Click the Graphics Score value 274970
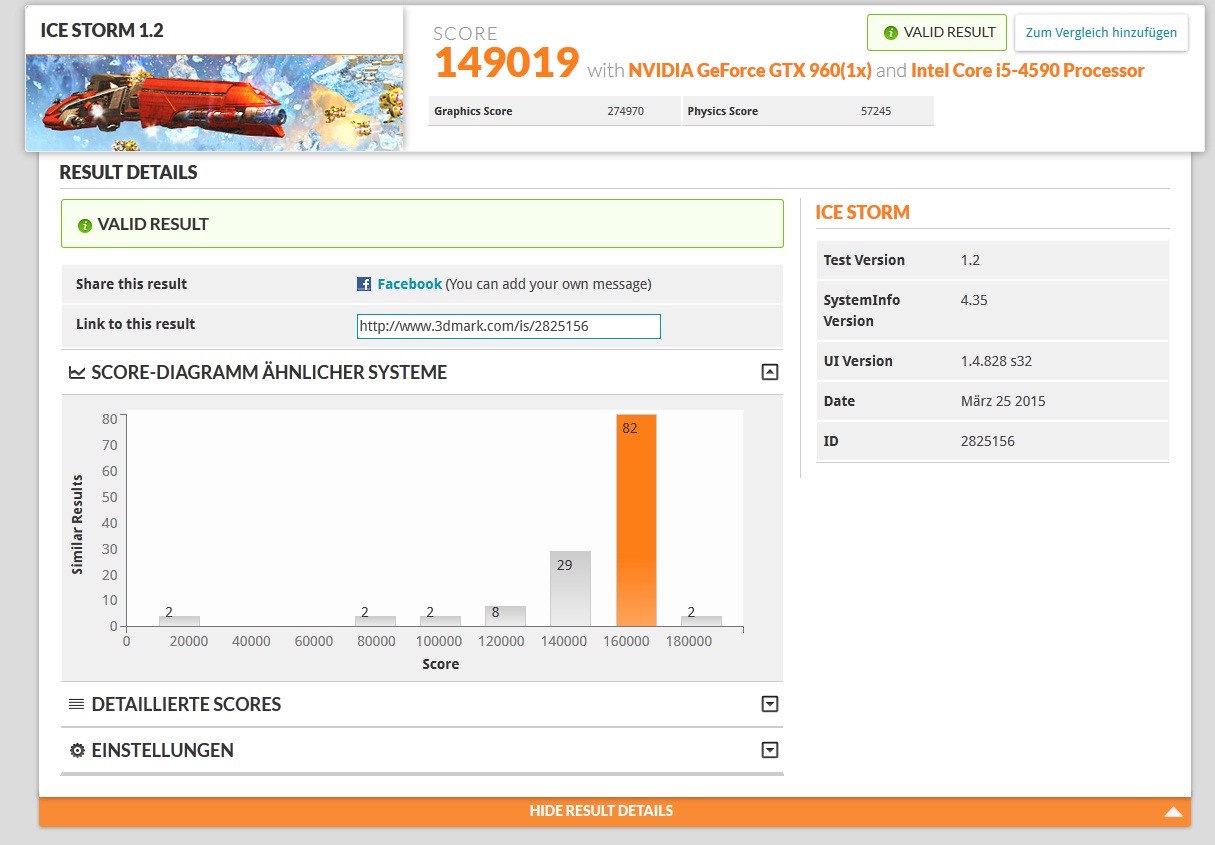 click(x=625, y=111)
